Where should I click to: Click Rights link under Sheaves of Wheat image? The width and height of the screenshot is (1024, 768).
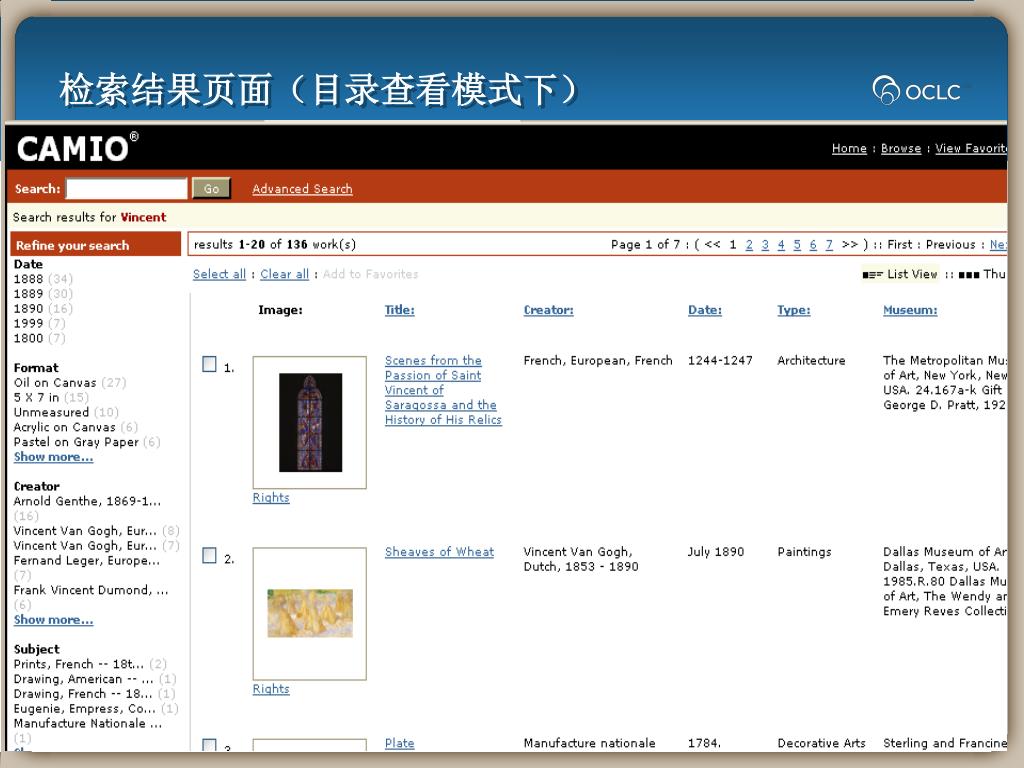point(271,689)
